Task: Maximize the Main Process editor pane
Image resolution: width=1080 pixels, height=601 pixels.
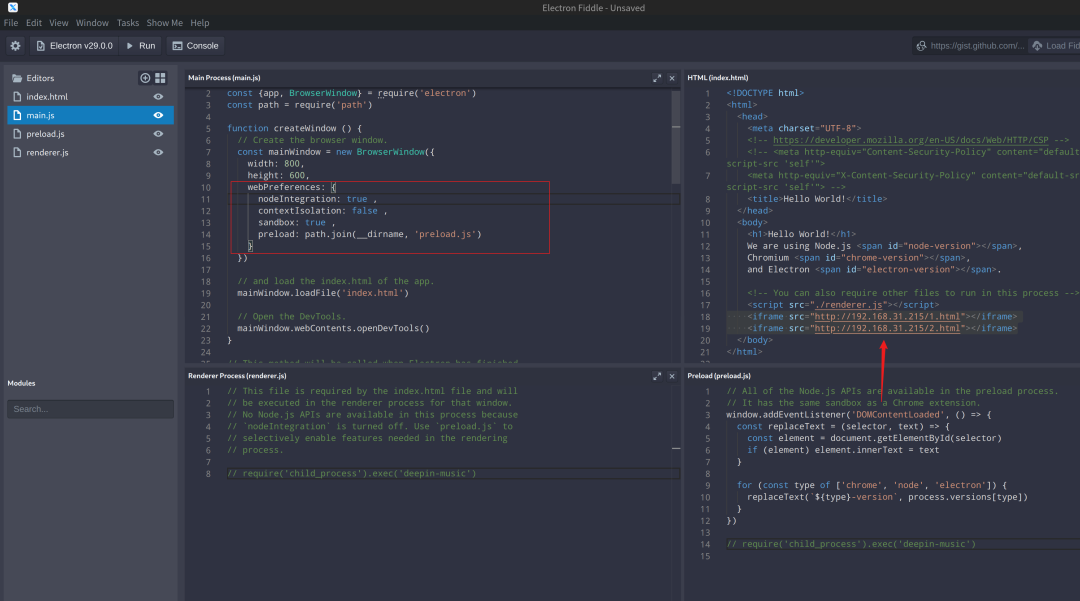Action: coord(657,78)
